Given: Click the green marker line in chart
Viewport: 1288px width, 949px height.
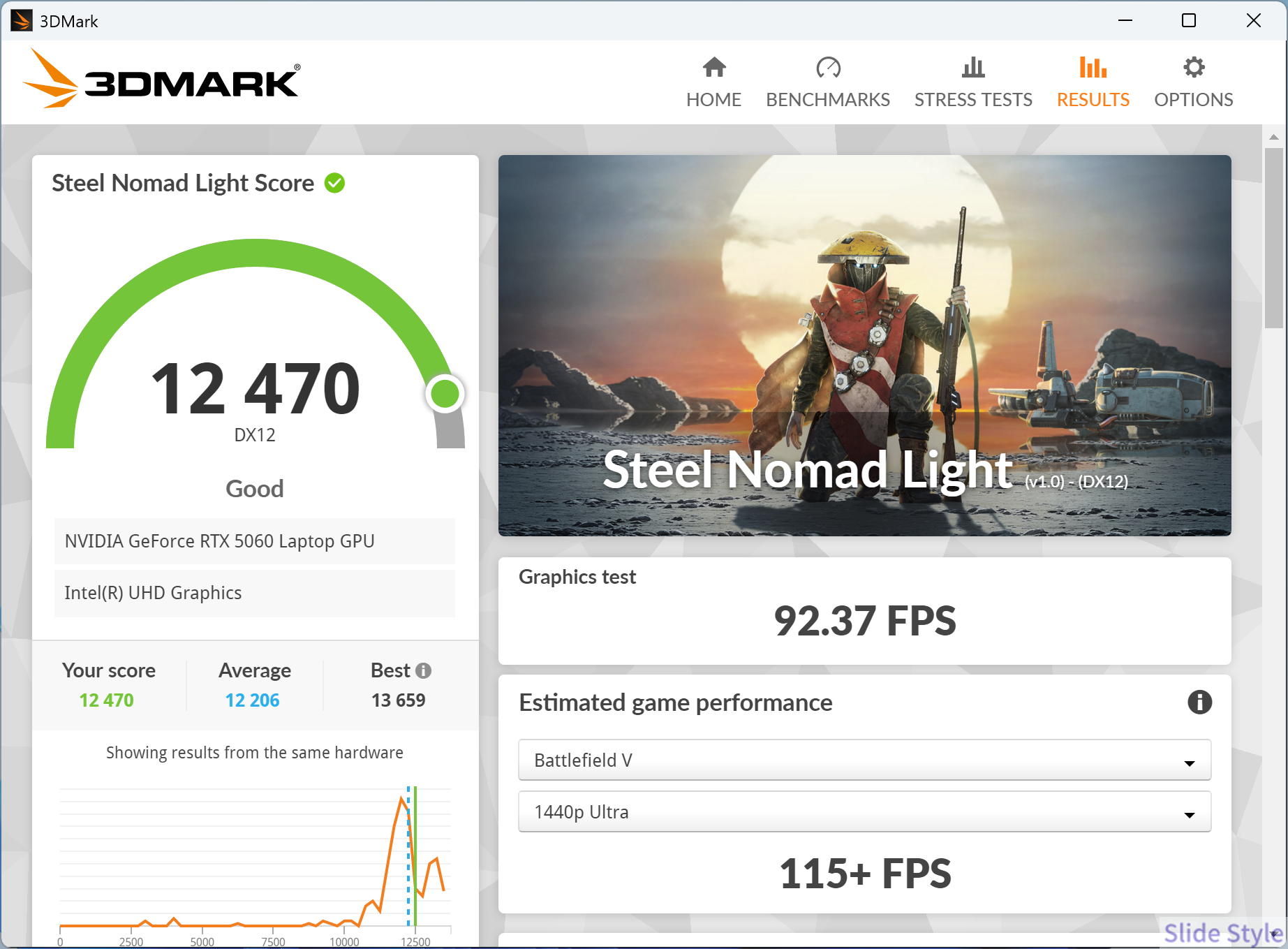Looking at the screenshot, I should (415, 856).
